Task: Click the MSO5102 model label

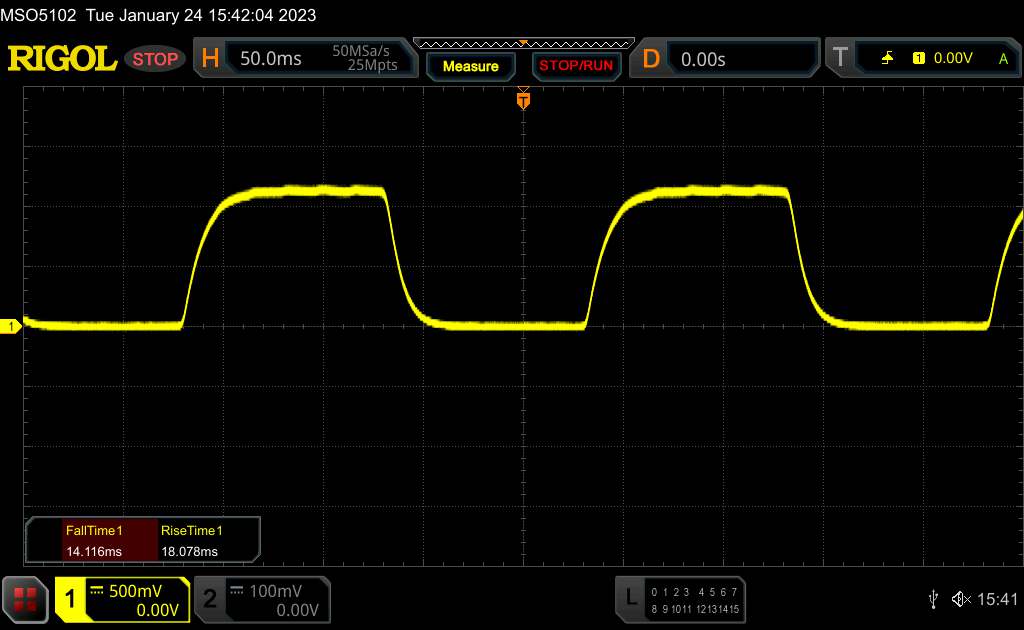Action: [38, 15]
